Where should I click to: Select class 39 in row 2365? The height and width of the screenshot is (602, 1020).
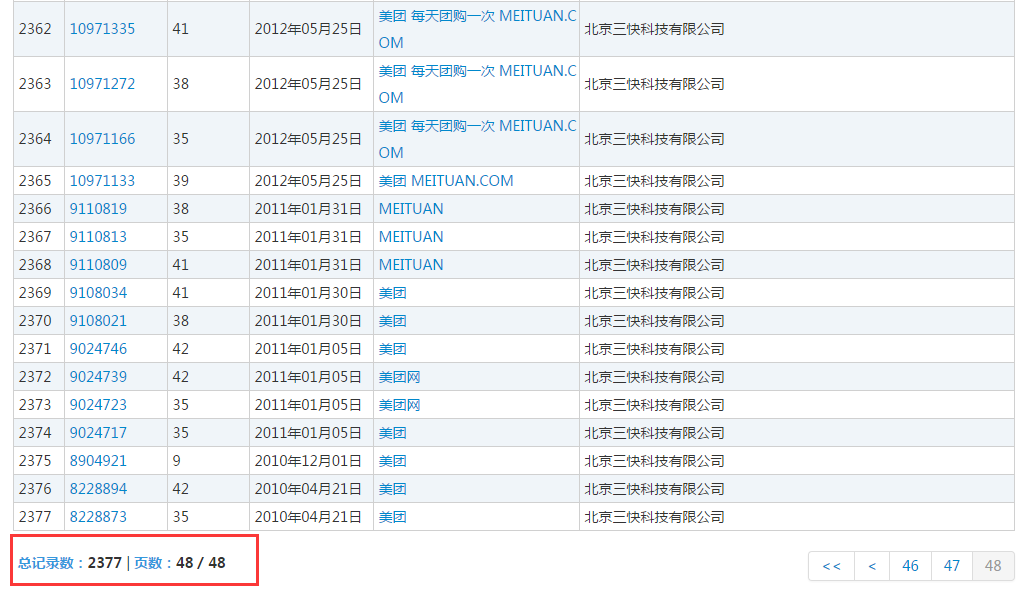click(180, 181)
